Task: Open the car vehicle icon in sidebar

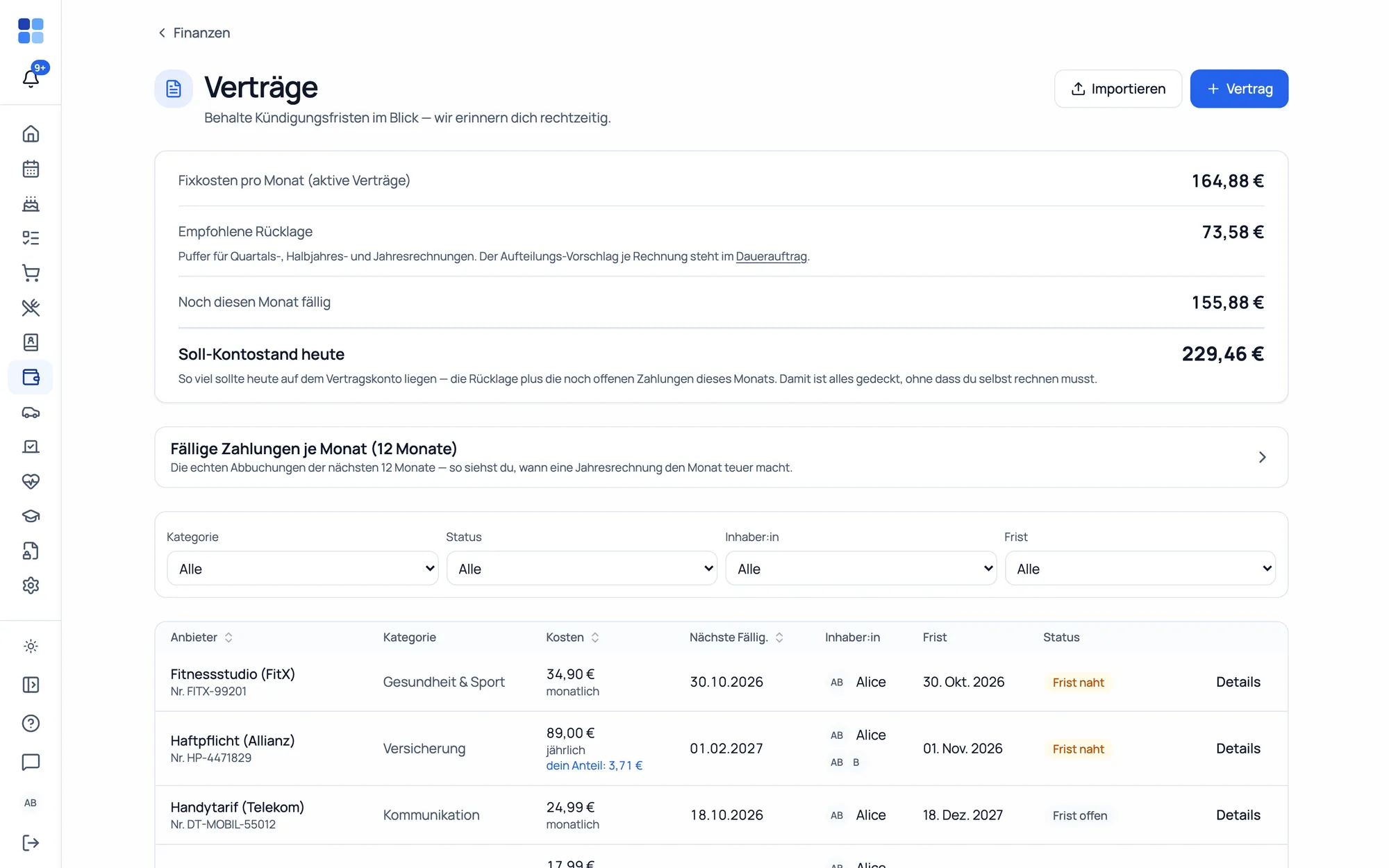Action: [x=31, y=412]
